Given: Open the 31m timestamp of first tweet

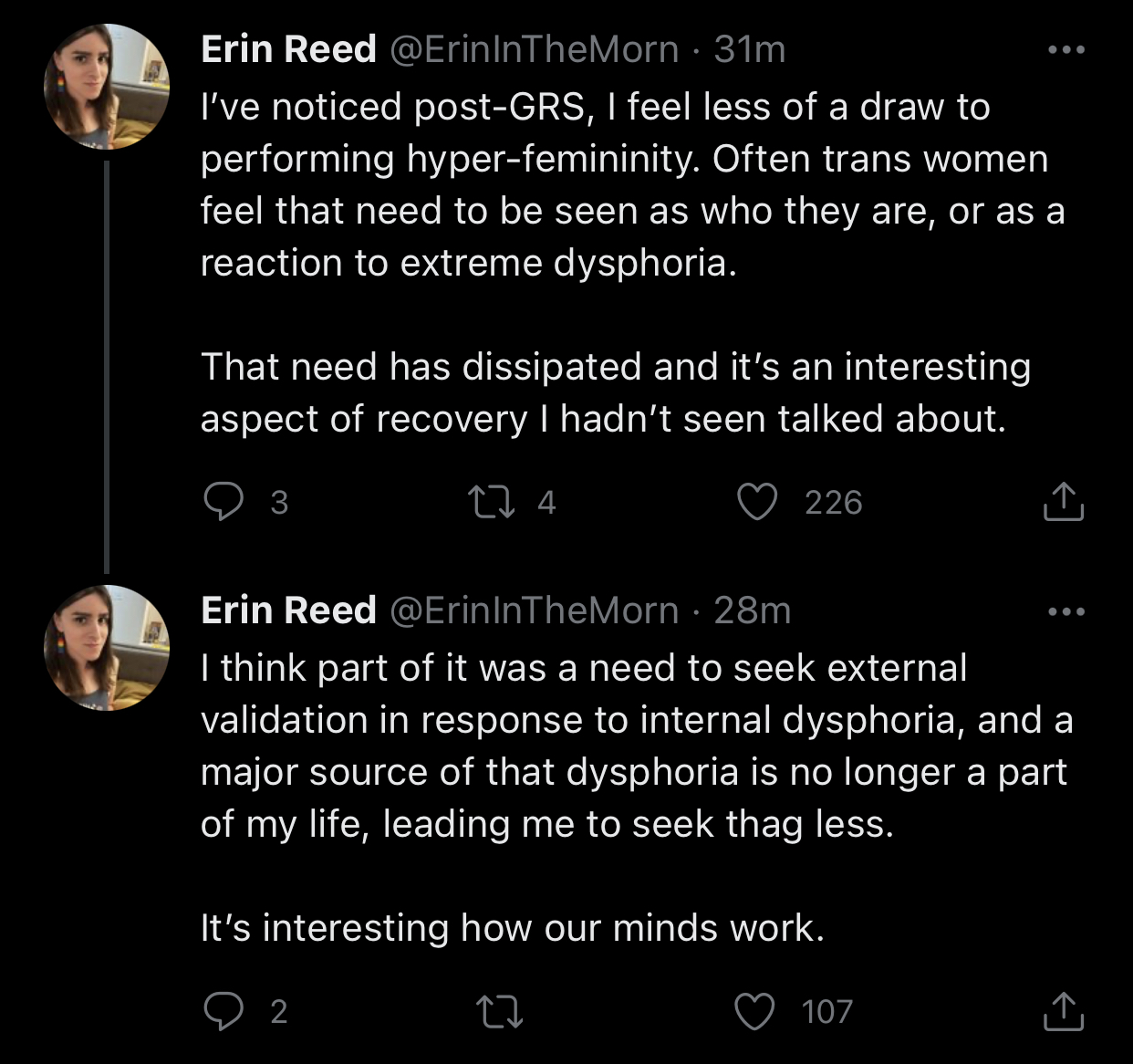Looking at the screenshot, I should point(750,49).
